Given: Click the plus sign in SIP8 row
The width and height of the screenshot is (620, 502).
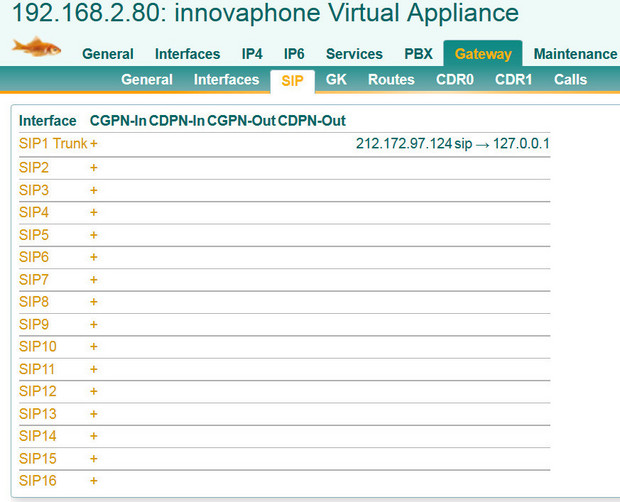Looking at the screenshot, I should tap(94, 302).
